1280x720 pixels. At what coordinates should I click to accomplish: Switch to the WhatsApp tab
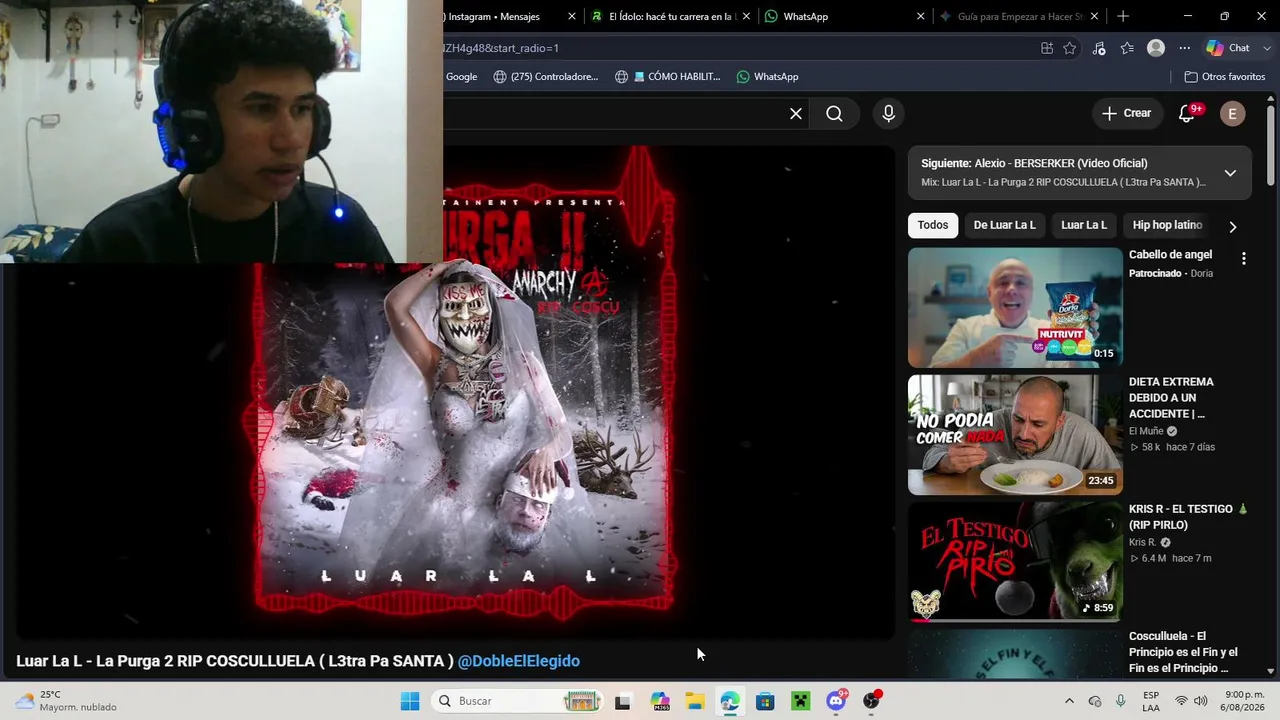point(846,16)
